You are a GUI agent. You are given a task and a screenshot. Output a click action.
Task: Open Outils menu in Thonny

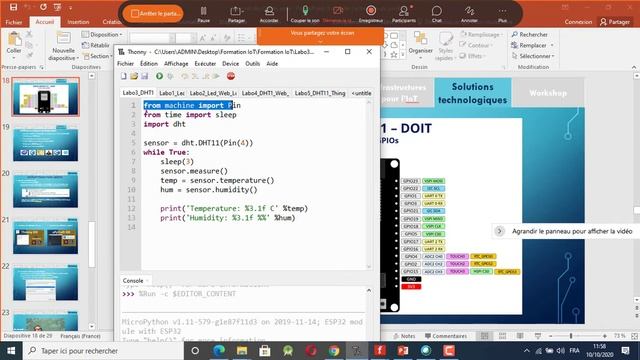[252, 64]
